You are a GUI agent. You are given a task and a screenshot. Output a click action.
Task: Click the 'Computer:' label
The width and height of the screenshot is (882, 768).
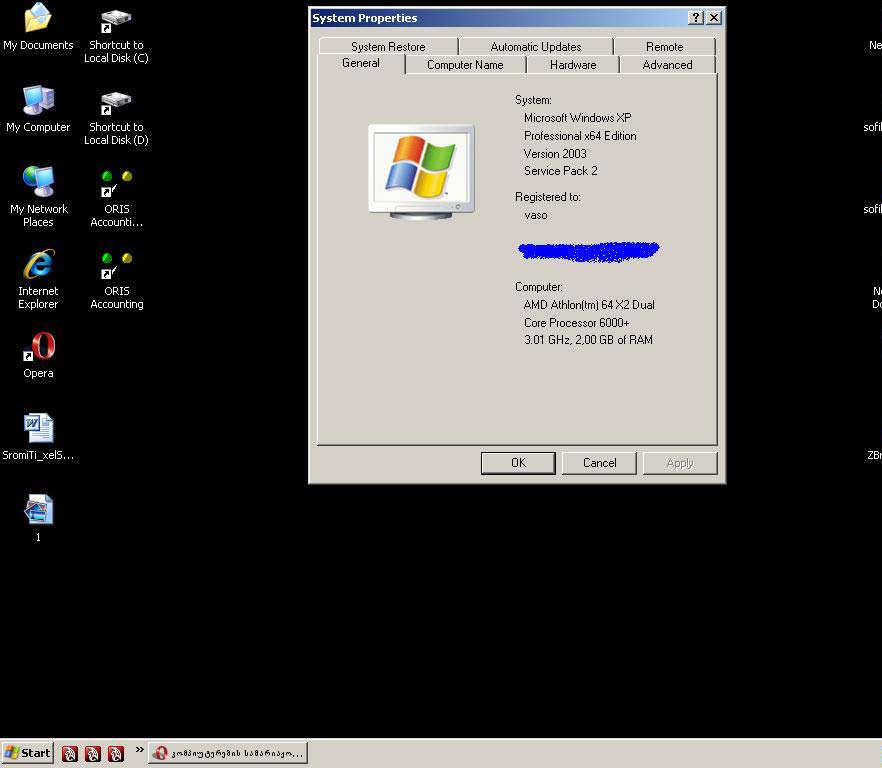[539, 287]
